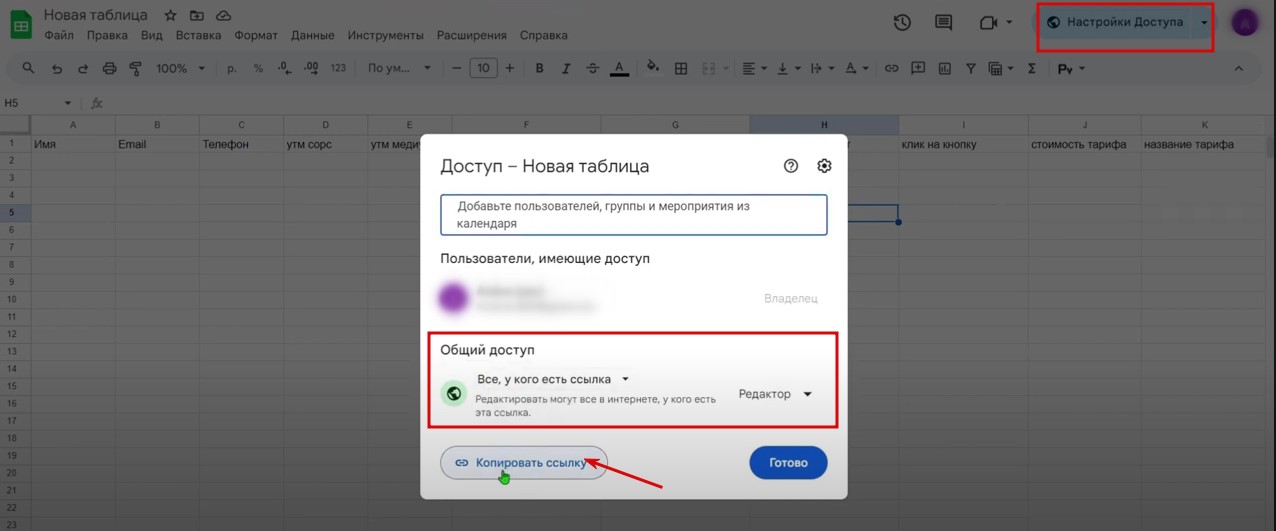Toggle strikethrough formatting
The height and width of the screenshot is (531, 1276).
pos(592,68)
